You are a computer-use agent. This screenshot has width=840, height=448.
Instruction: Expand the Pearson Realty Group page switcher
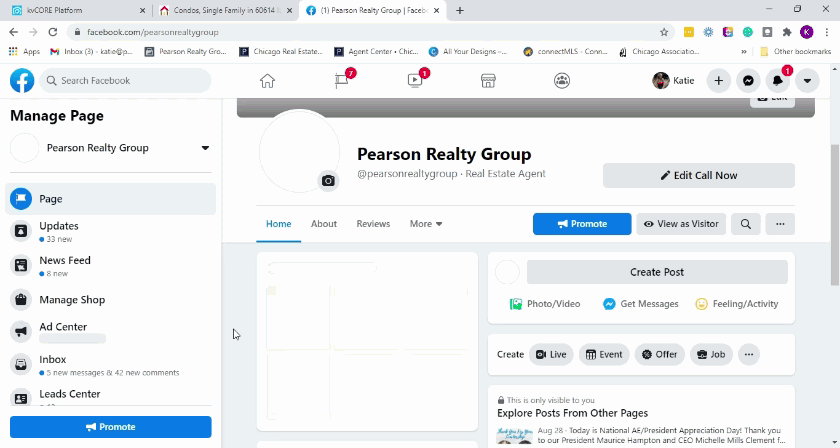[x=205, y=148]
